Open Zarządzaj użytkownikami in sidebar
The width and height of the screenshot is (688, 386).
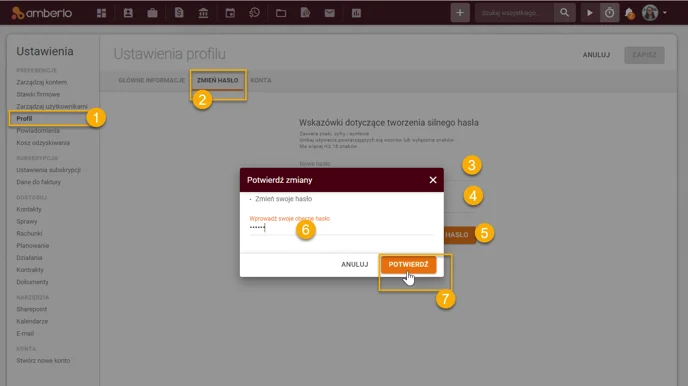(52, 107)
